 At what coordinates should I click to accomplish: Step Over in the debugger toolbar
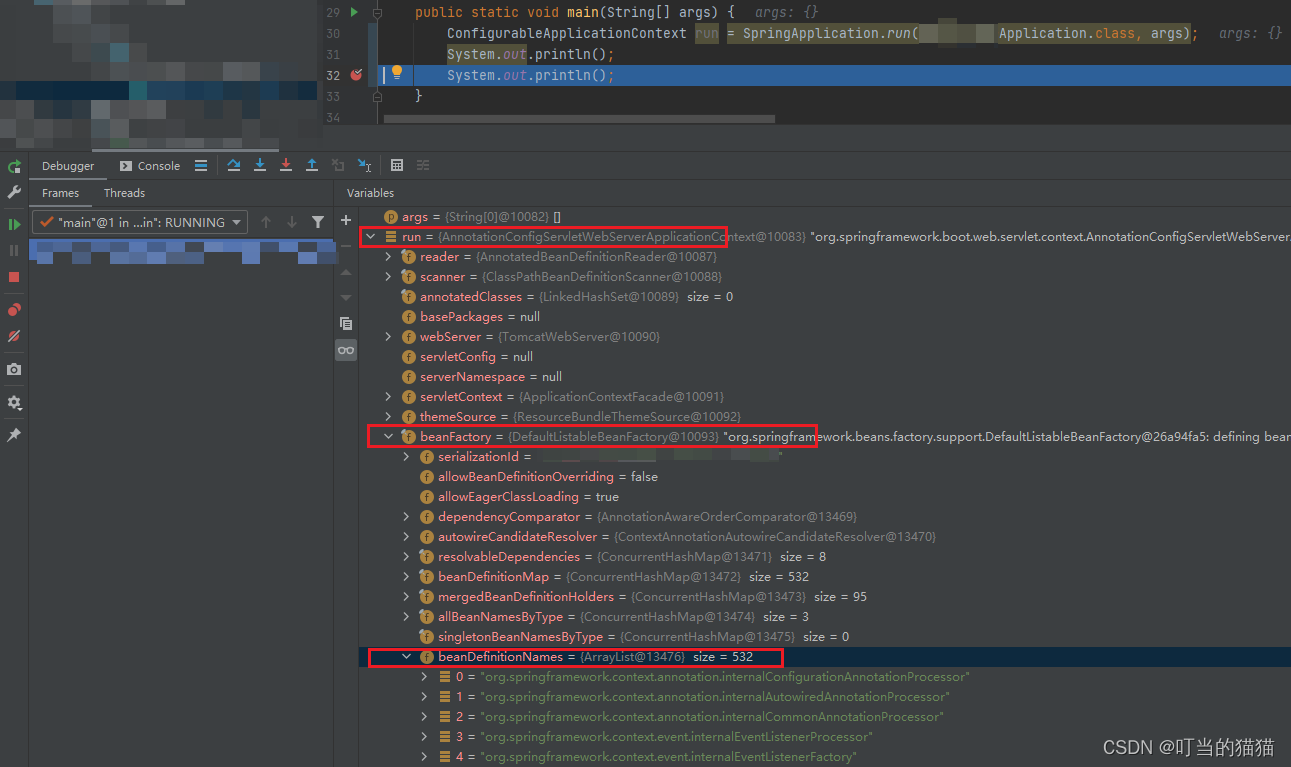pos(234,165)
